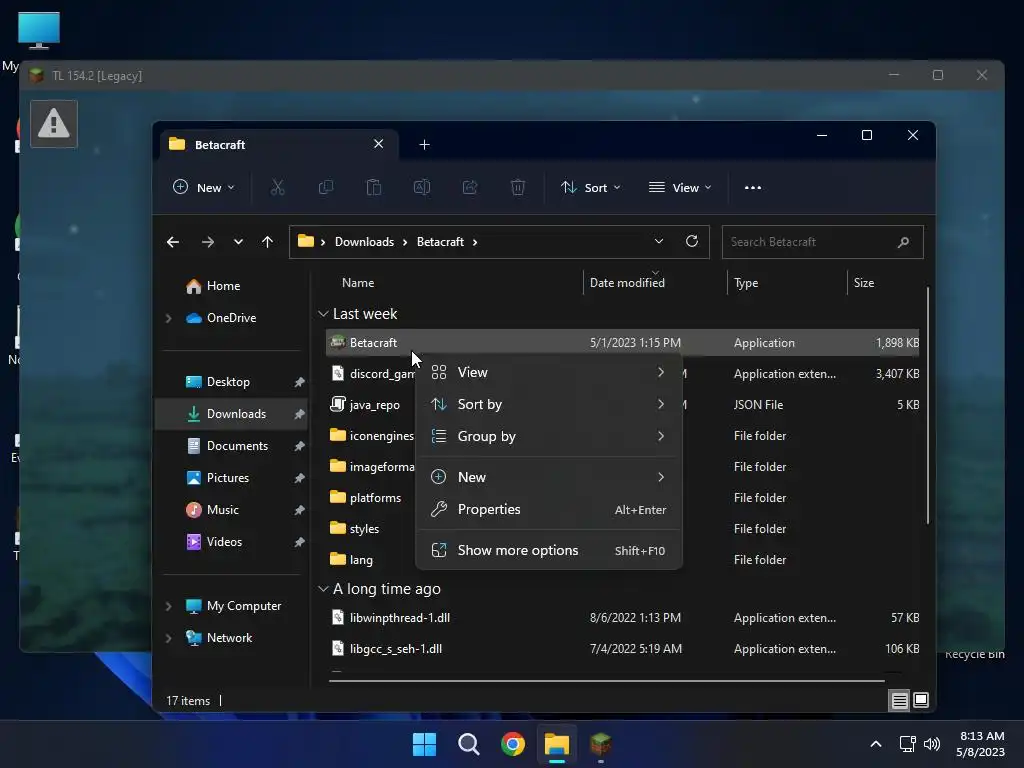Viewport: 1024px width, 768px height.
Task: Open Pictures in the navigation pane
Action: [x=227, y=478]
